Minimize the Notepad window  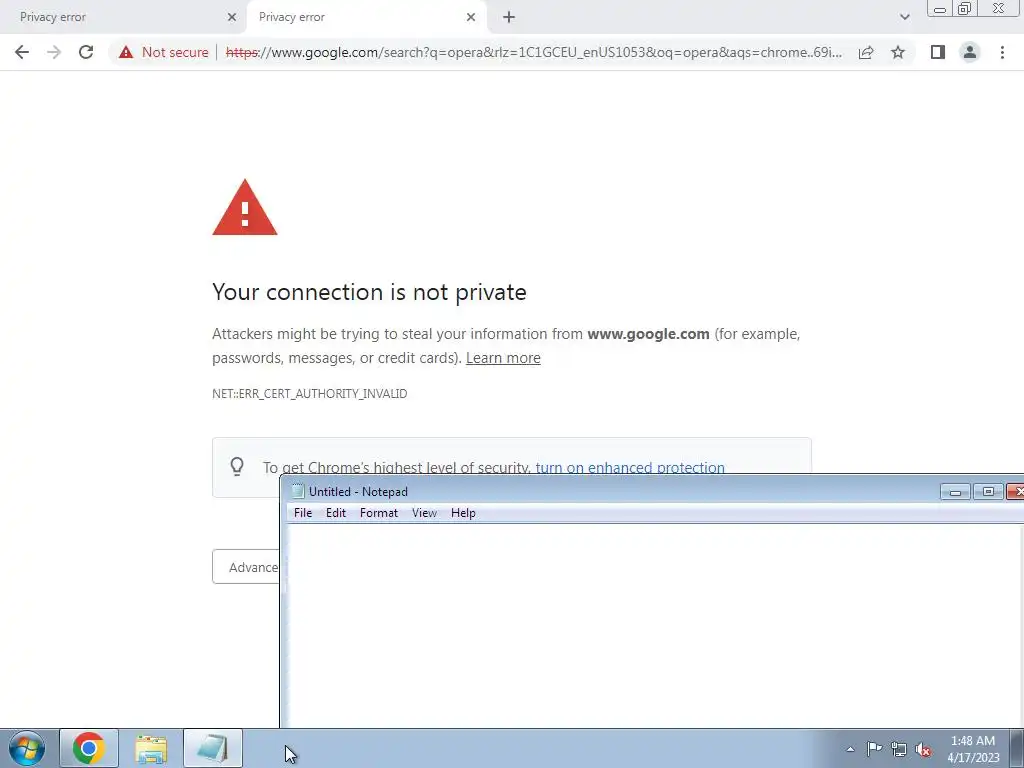coord(955,491)
